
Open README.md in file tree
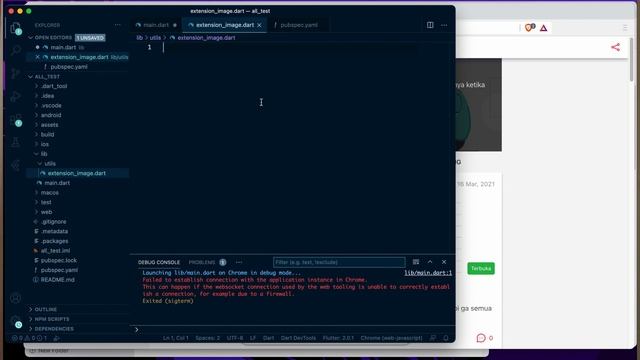[58, 280]
